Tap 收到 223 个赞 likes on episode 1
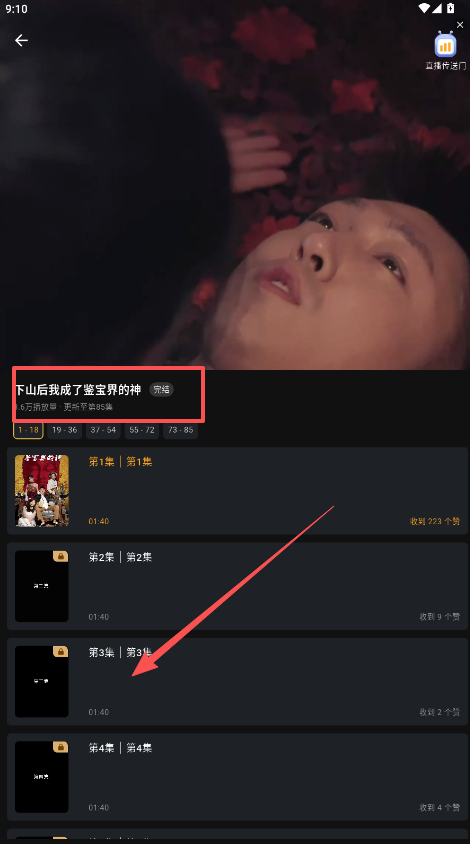Viewport: 470px width, 844px height. coord(434,521)
